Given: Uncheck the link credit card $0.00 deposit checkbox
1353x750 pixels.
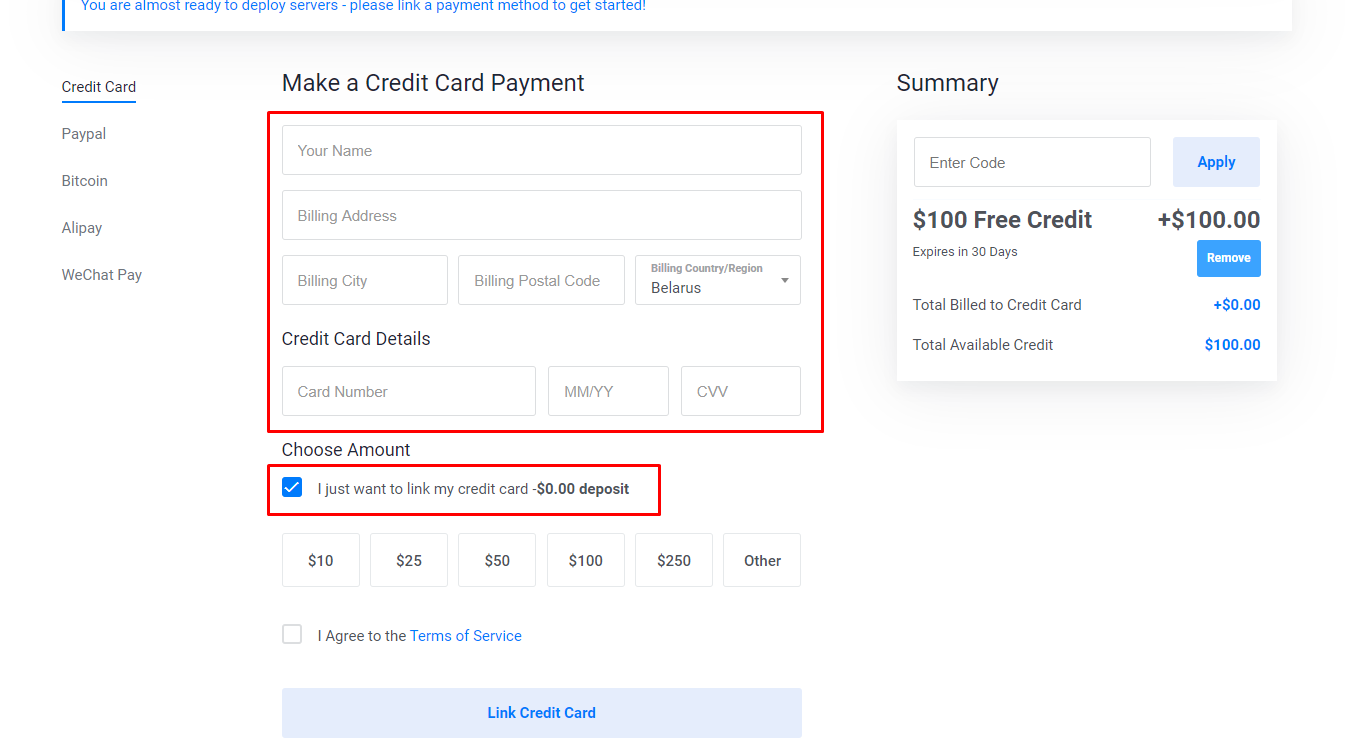Looking at the screenshot, I should pyautogui.click(x=292, y=488).
